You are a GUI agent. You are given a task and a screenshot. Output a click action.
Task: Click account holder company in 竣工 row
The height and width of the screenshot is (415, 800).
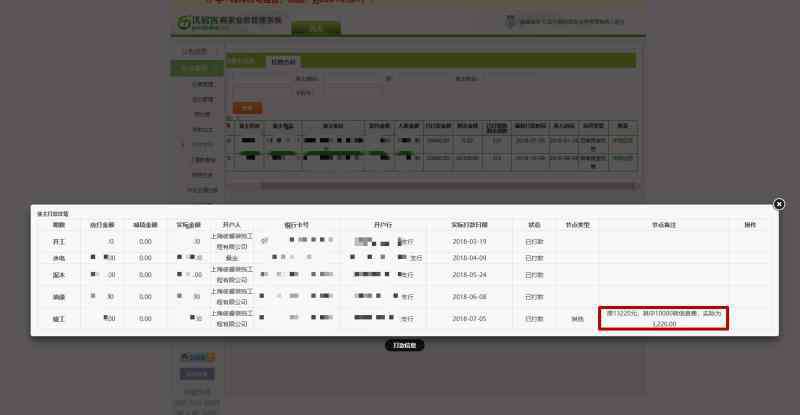[x=232, y=319]
